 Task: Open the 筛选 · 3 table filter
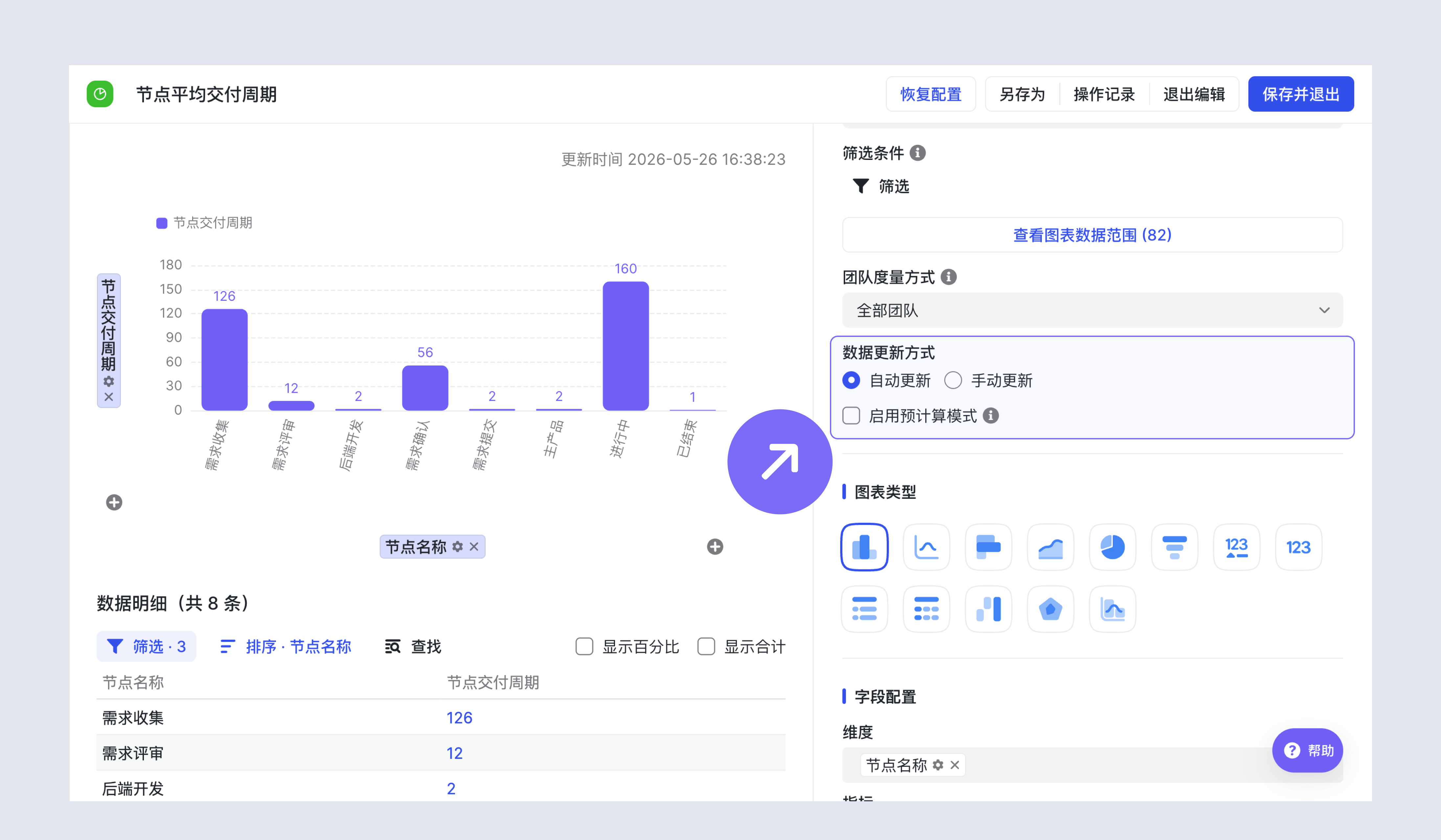click(147, 646)
